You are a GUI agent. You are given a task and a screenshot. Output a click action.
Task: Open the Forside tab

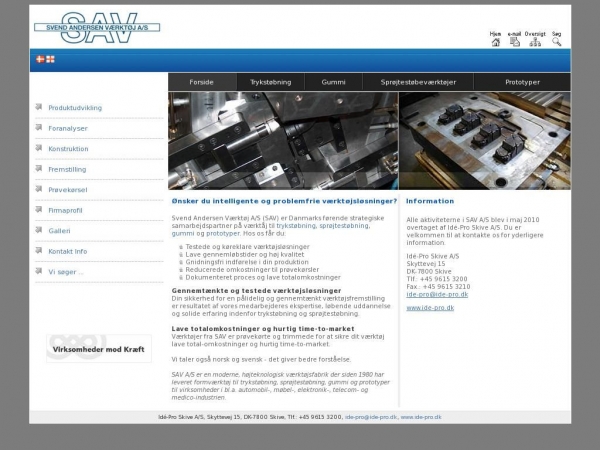click(x=203, y=82)
